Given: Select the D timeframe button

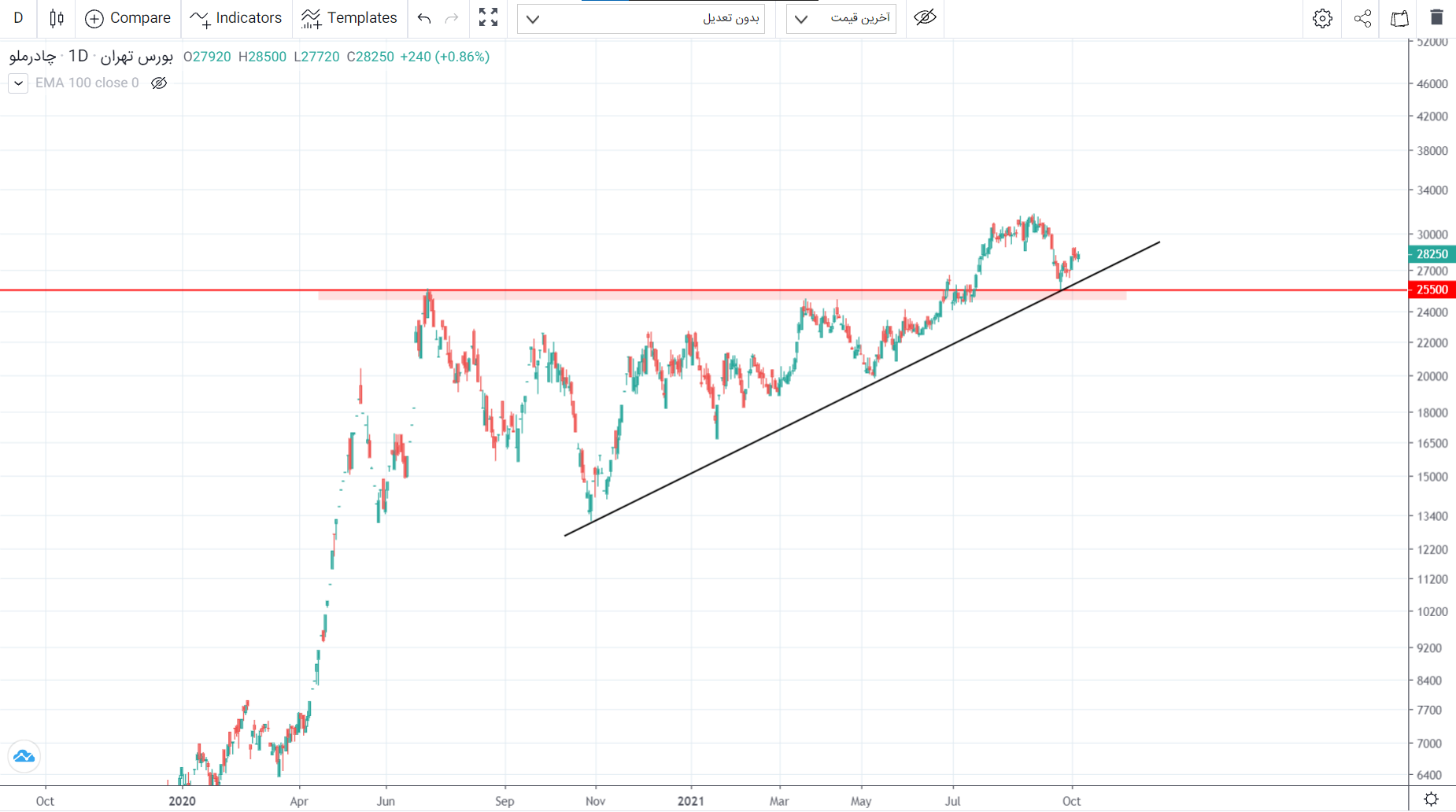Looking at the screenshot, I should click(18, 18).
